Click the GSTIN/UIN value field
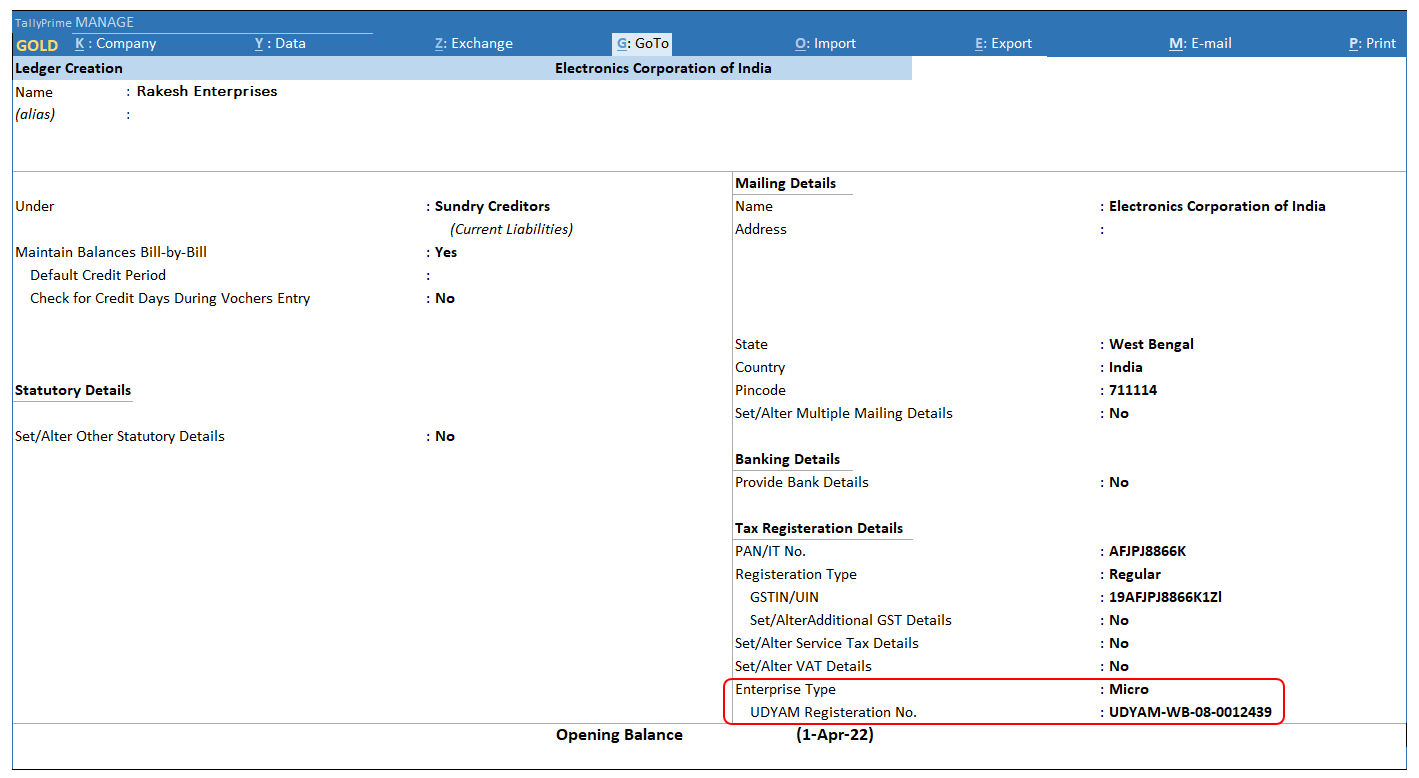1419x778 pixels. coord(1165,598)
